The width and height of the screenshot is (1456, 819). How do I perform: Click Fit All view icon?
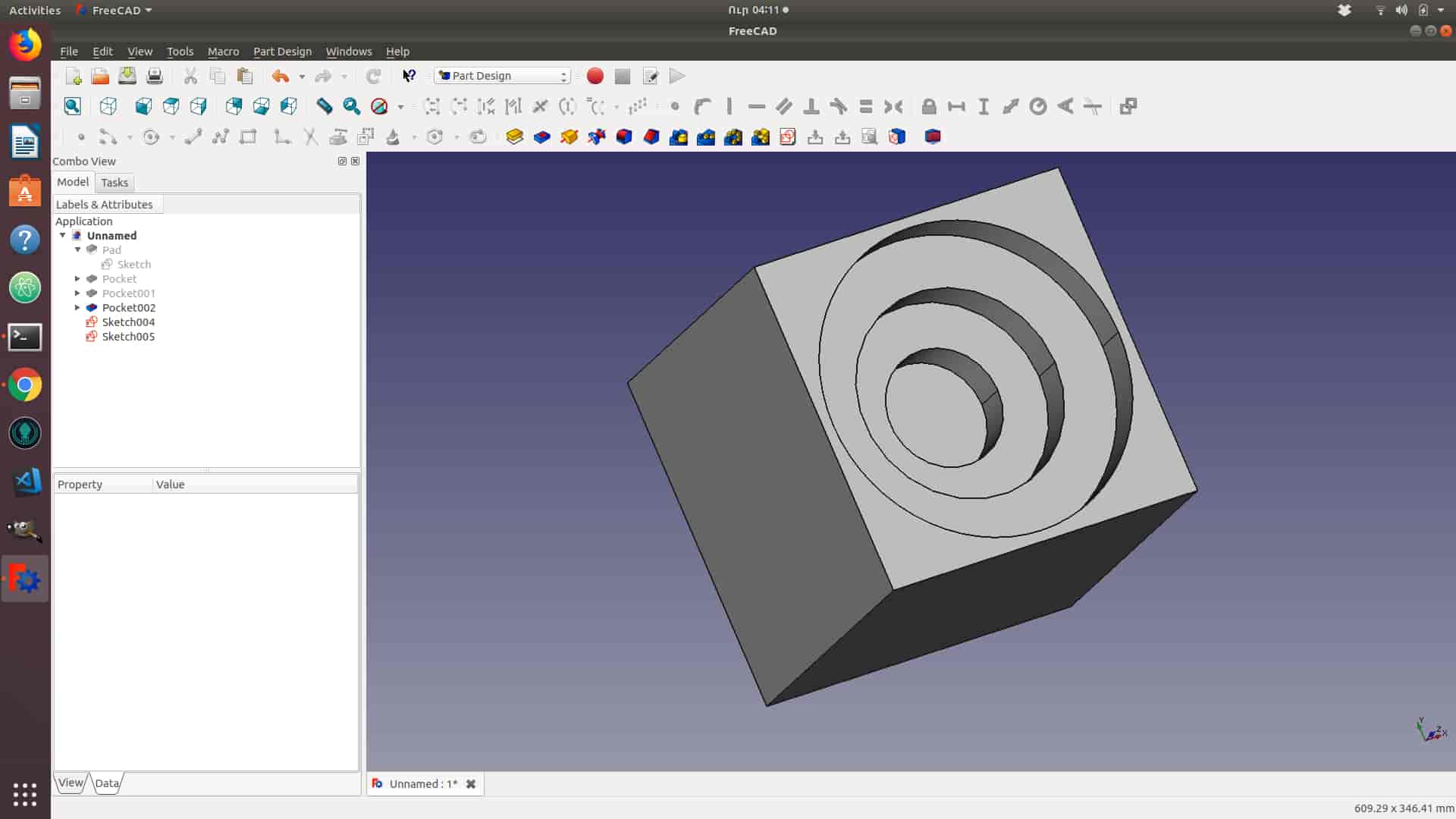72,106
